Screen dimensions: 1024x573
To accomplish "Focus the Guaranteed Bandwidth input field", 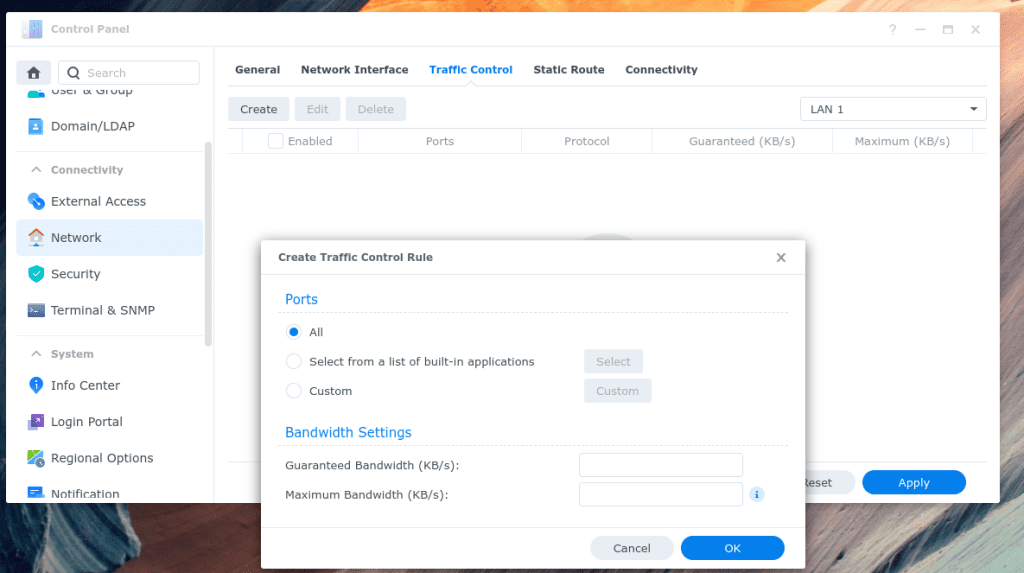I will click(660, 465).
